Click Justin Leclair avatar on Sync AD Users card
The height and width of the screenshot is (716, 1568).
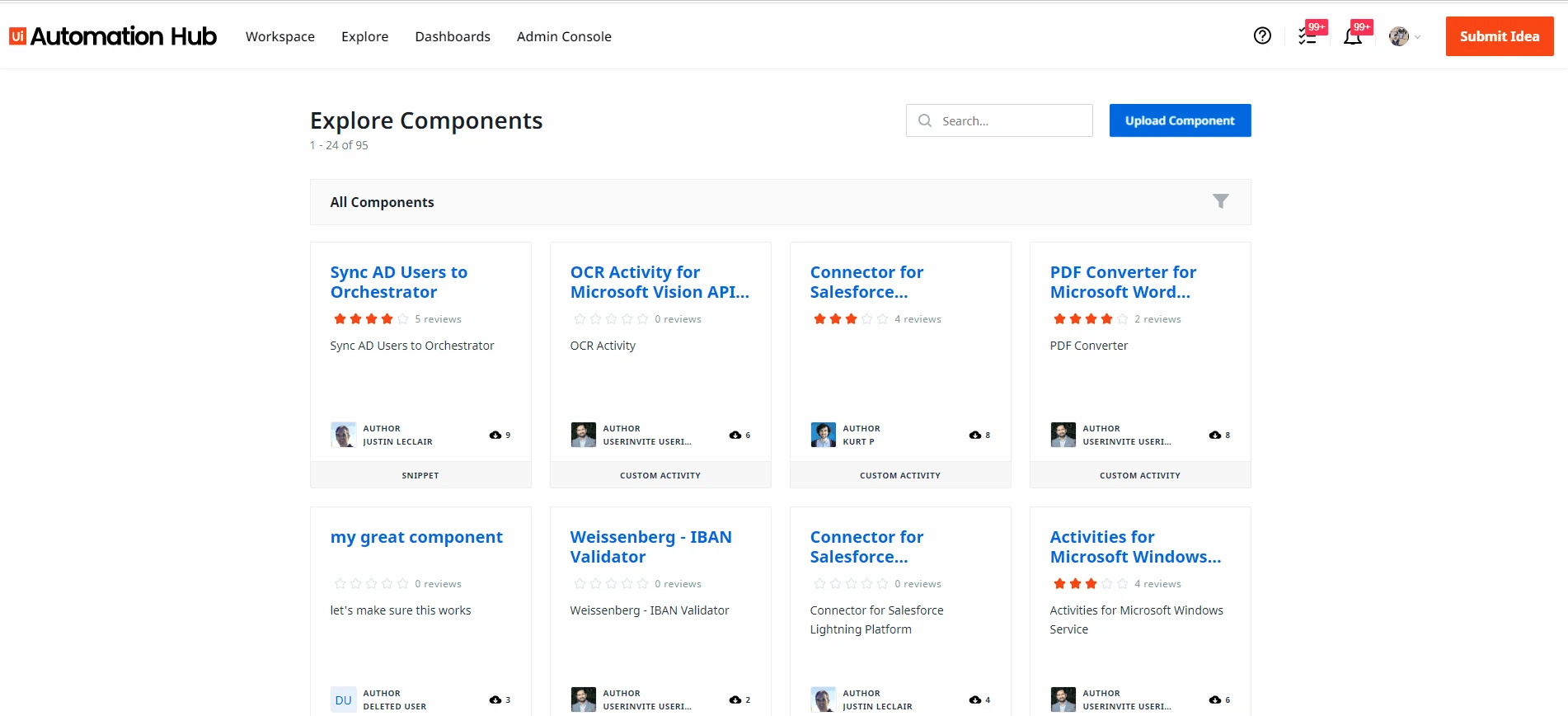click(343, 435)
